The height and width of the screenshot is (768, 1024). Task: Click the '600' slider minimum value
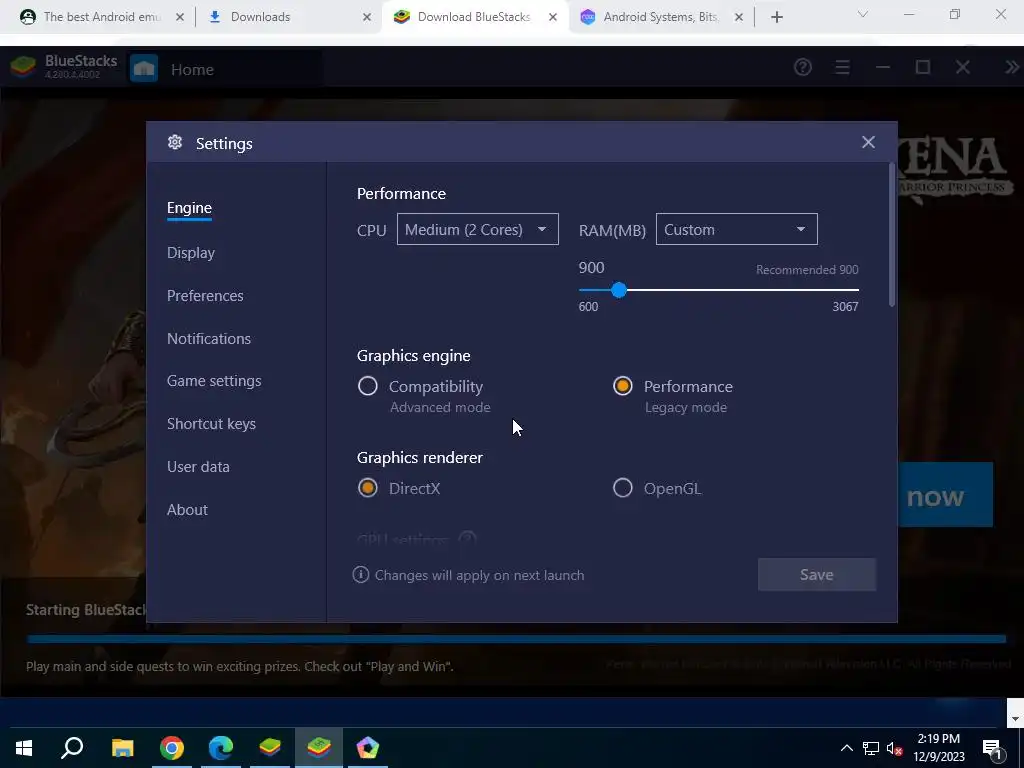click(588, 307)
